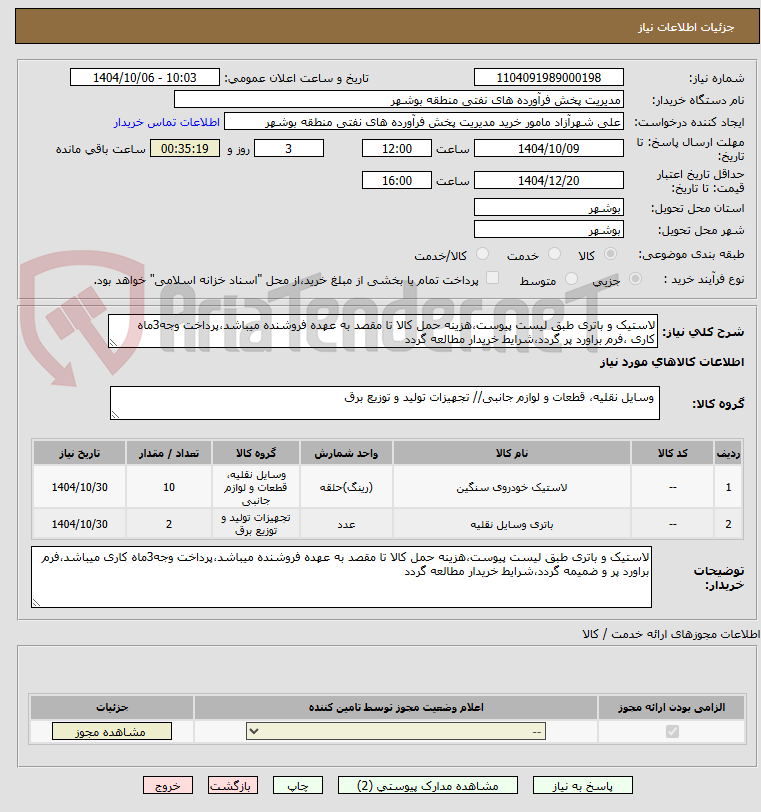Click the شماره نیاز field 1104091989000198
This screenshot has width=761, height=812.
(x=549, y=78)
